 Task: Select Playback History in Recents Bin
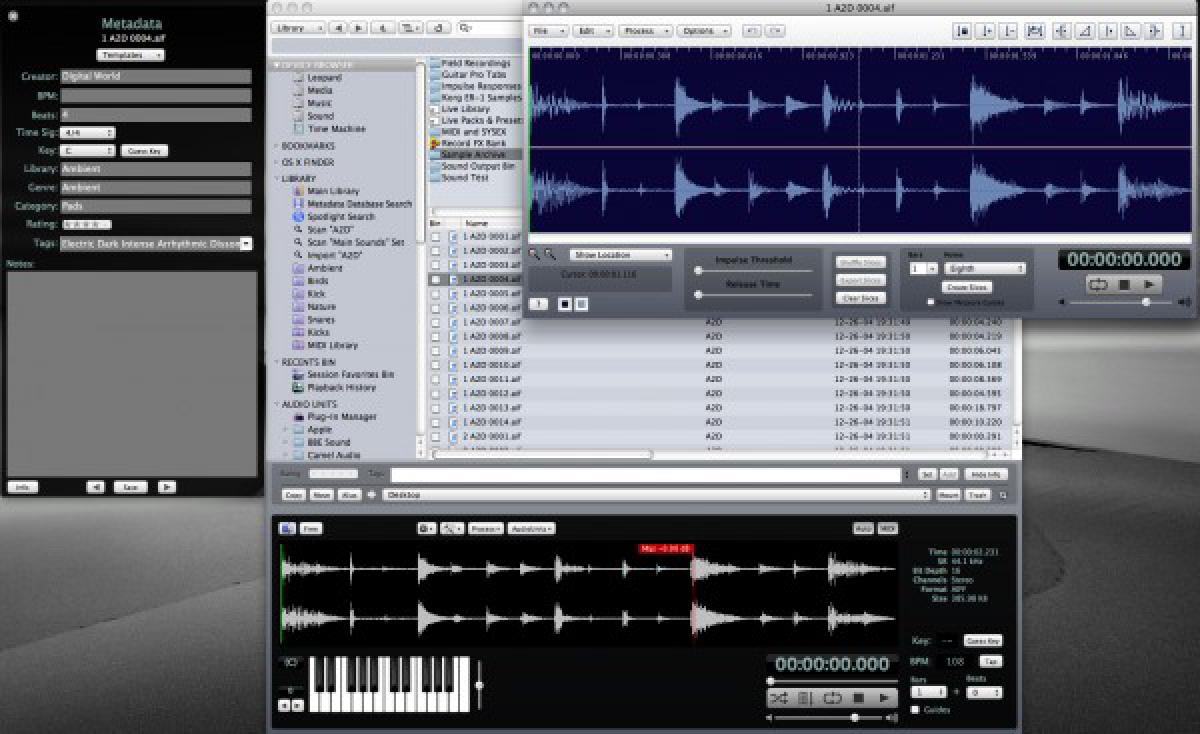pos(341,387)
